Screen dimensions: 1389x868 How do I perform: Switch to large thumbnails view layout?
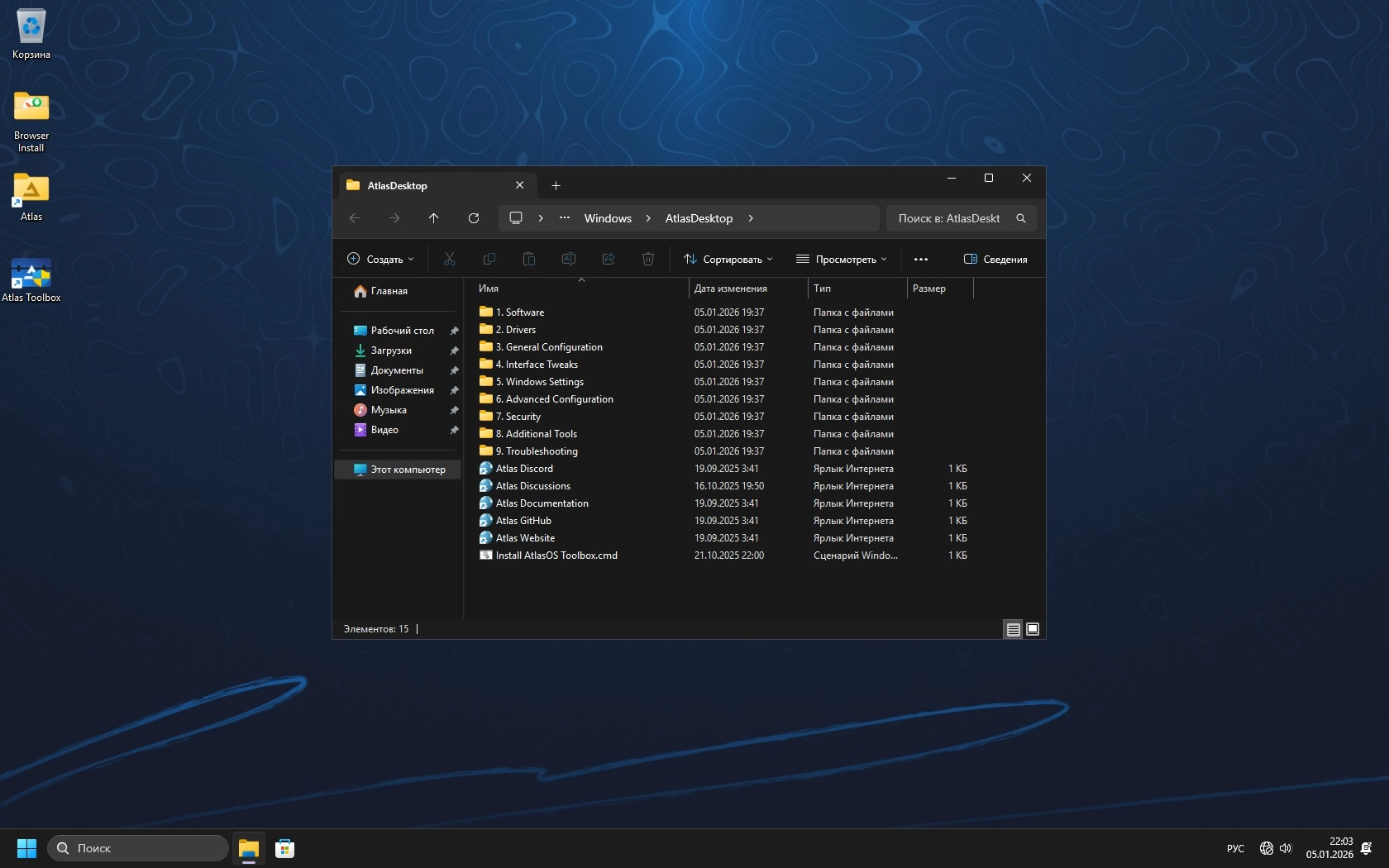click(1033, 630)
